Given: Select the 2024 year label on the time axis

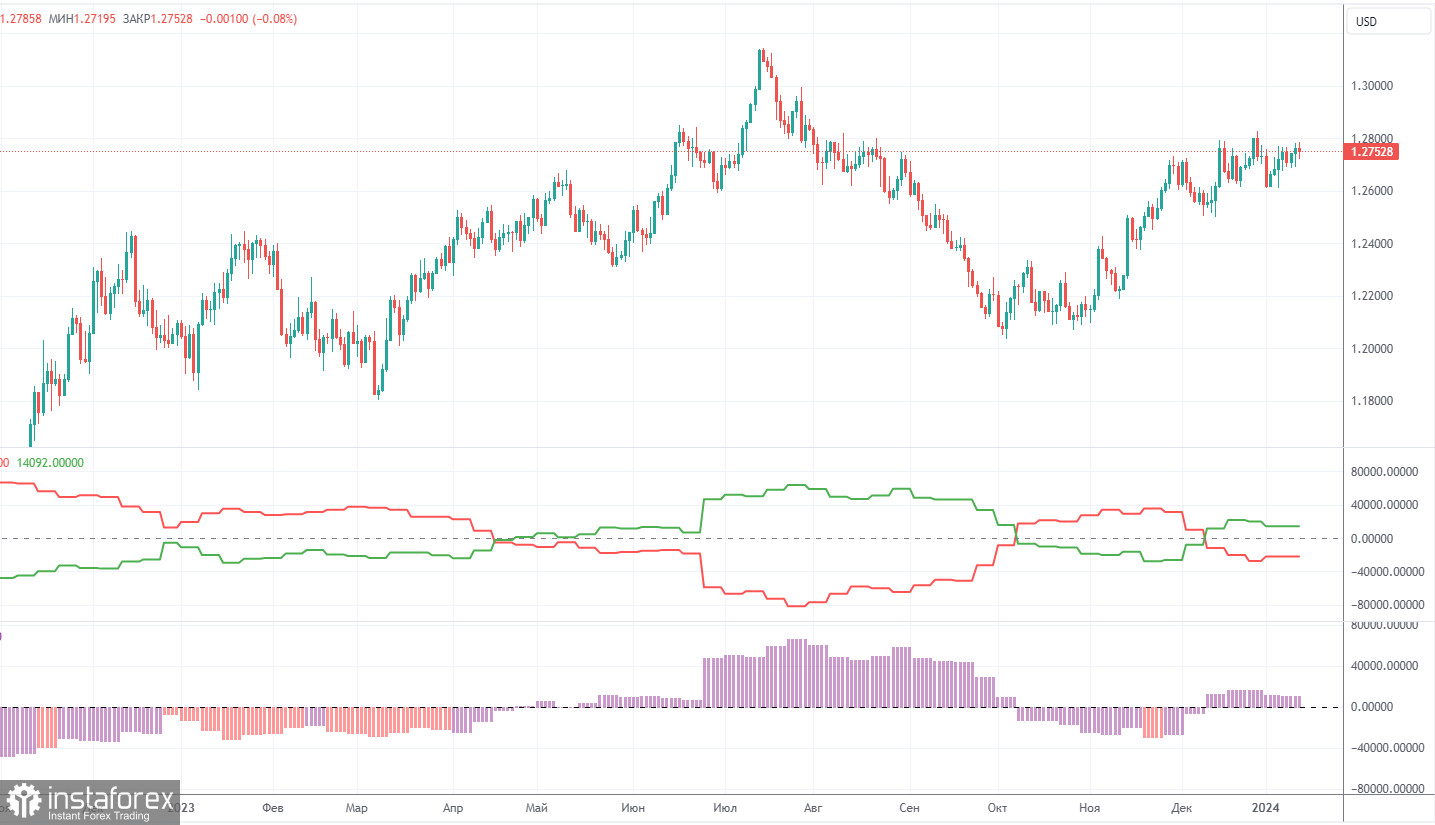Looking at the screenshot, I should point(1265,807).
